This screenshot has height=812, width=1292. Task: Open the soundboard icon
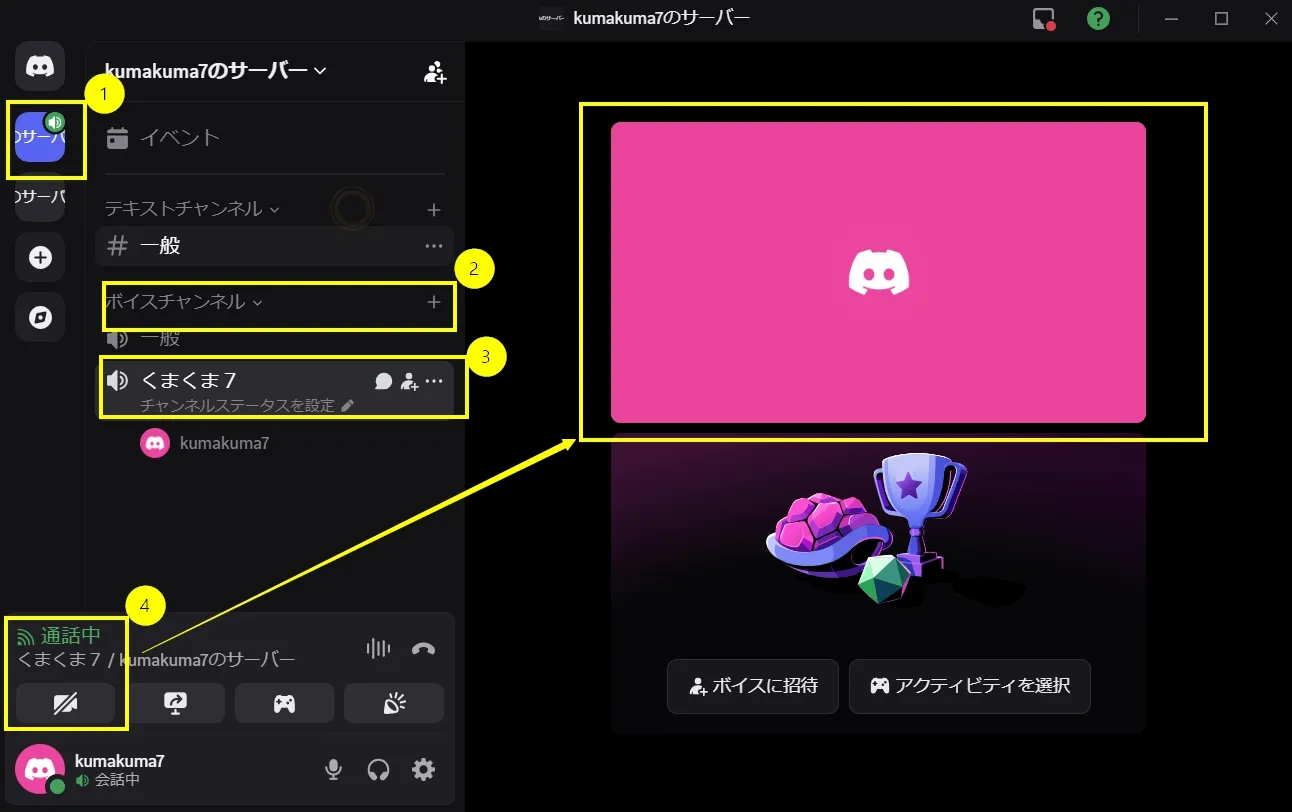click(x=393, y=703)
